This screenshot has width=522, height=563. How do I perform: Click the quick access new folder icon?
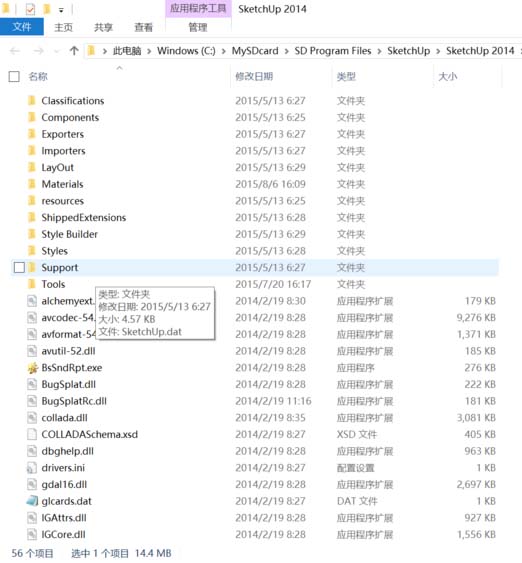coord(47,9)
